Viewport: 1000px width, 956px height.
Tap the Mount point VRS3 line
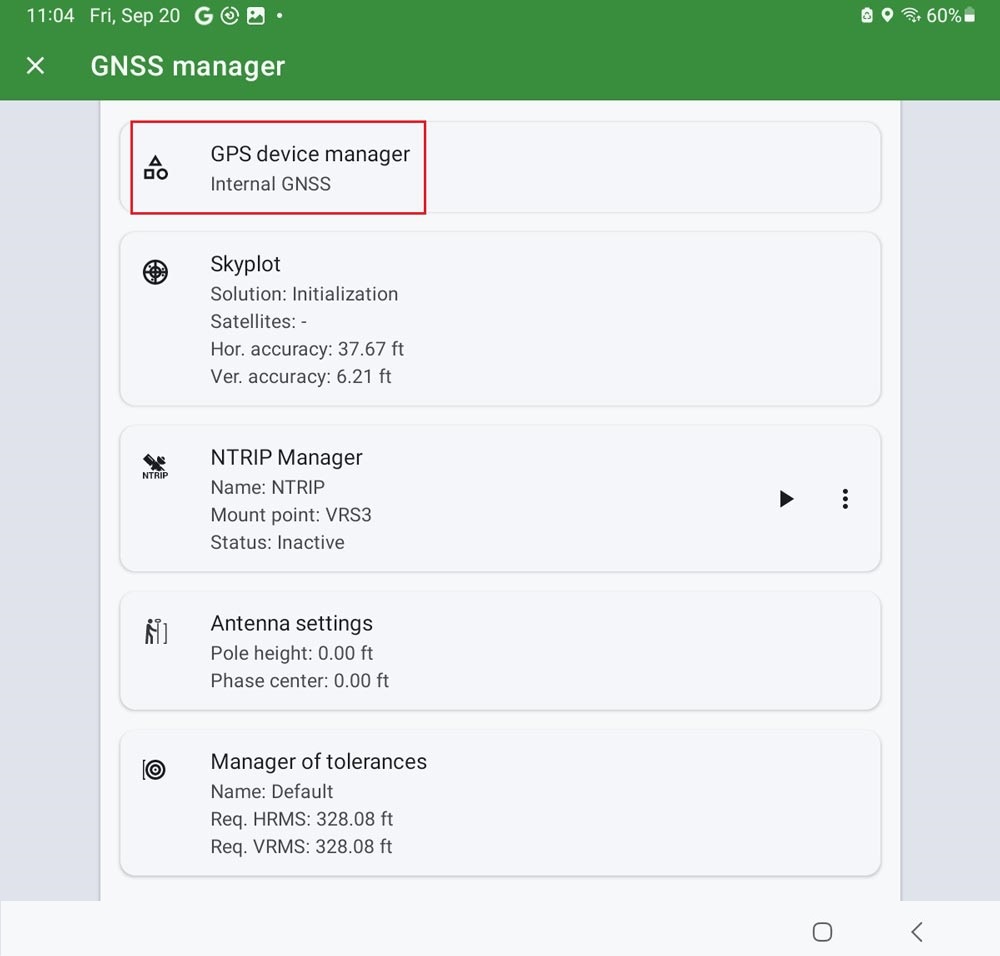tap(291, 515)
